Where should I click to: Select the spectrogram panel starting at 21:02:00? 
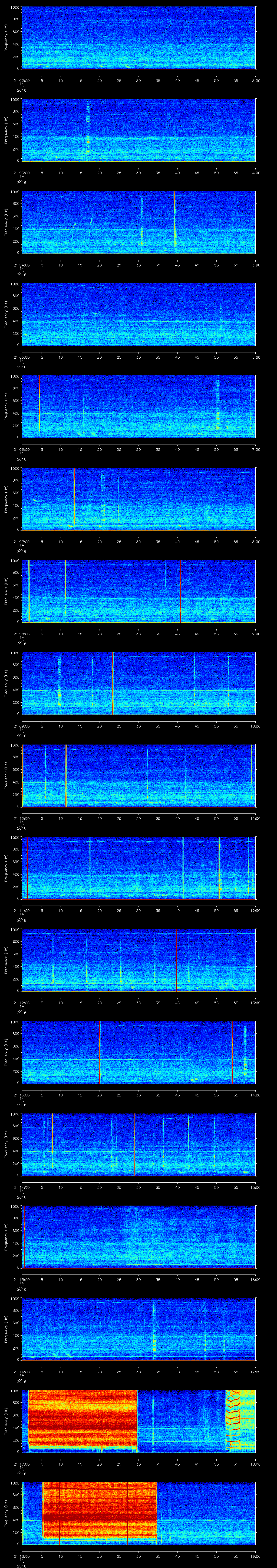(139, 38)
